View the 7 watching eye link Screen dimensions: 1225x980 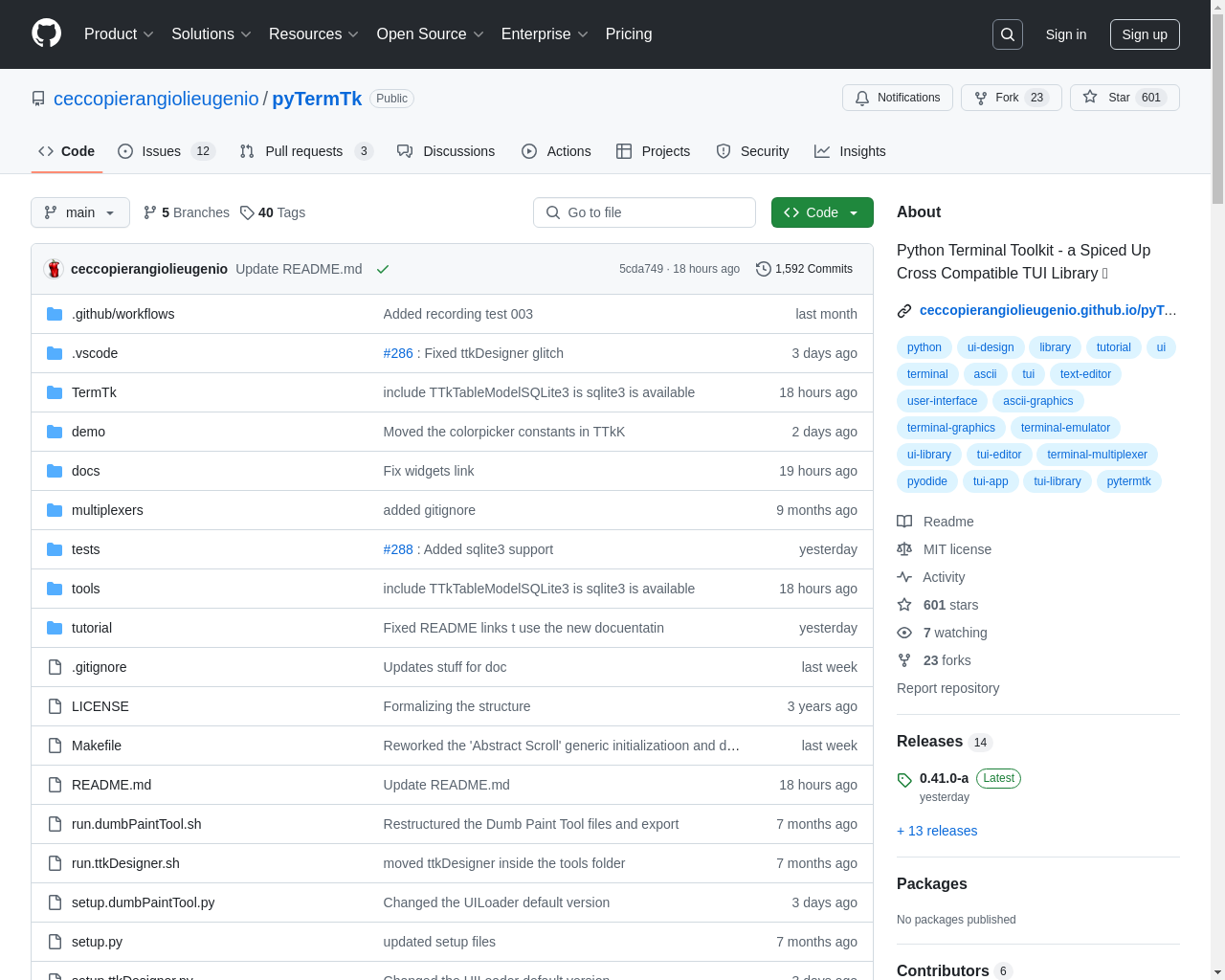coord(942,633)
